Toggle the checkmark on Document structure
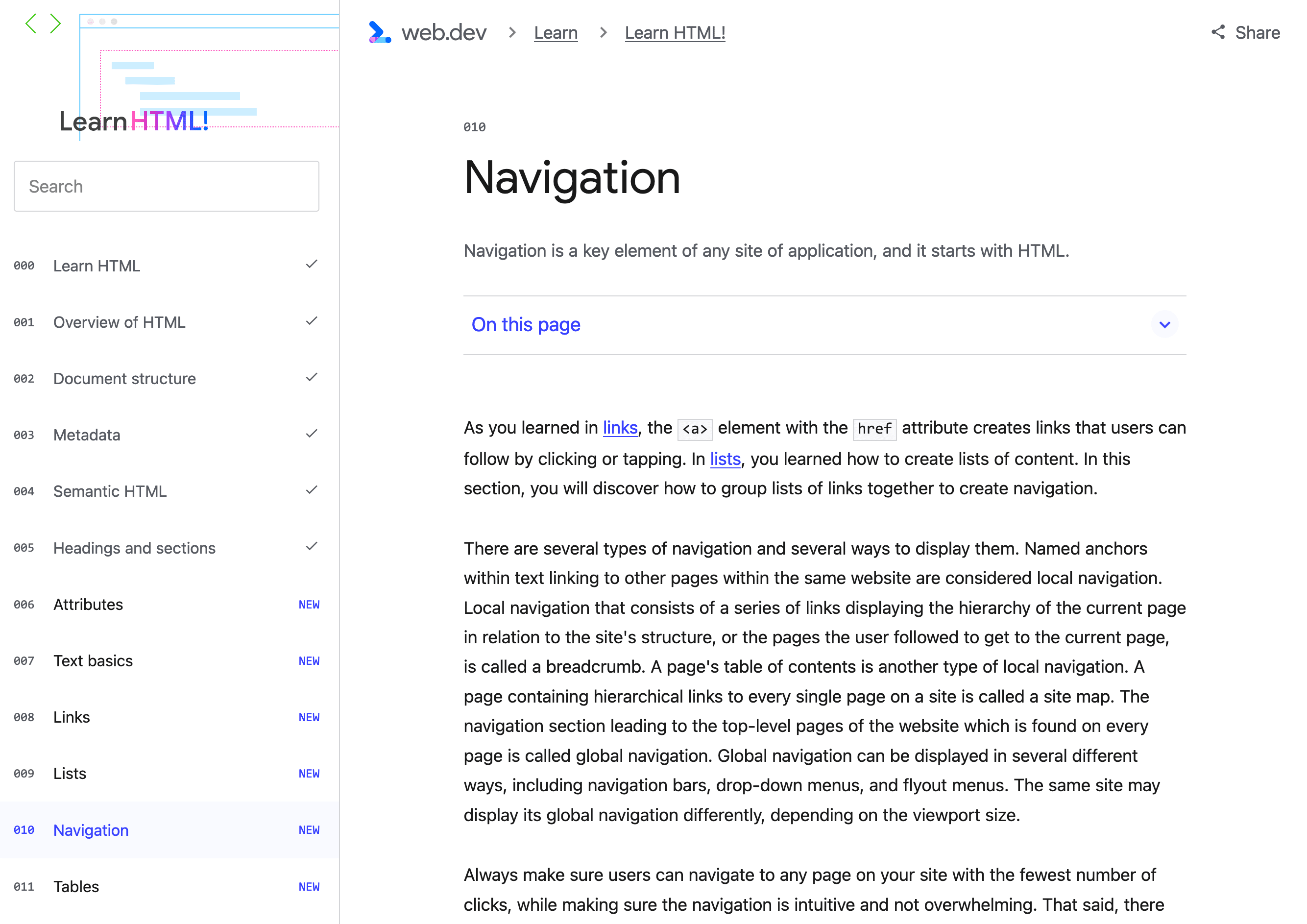The width and height of the screenshot is (1307, 924). 311,377
